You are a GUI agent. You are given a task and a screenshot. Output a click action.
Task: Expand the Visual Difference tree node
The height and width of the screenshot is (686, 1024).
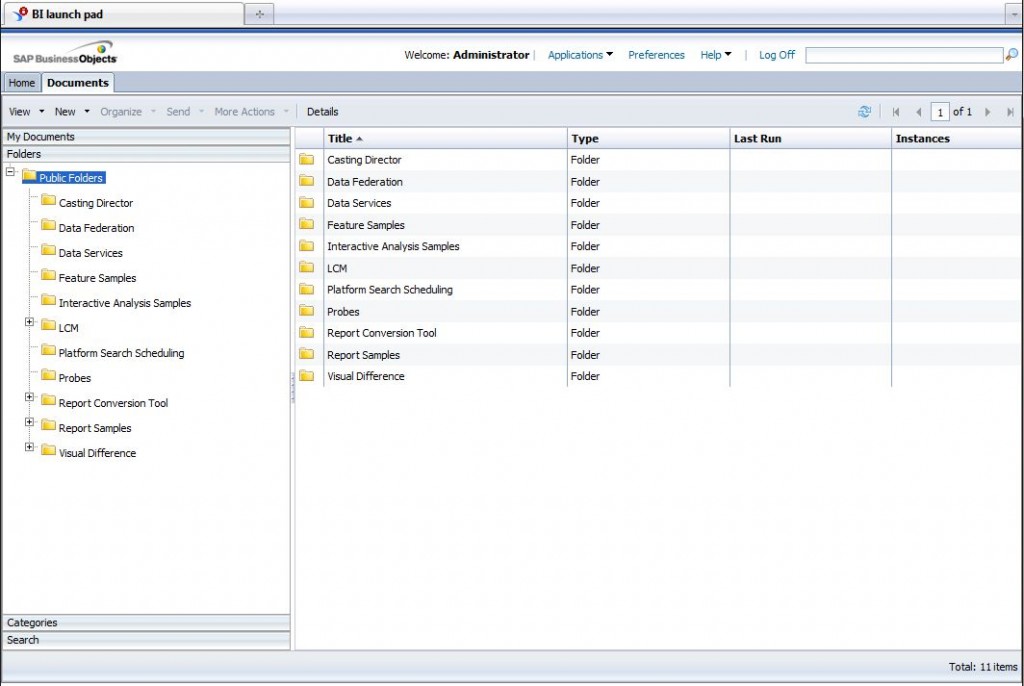pyautogui.click(x=29, y=447)
